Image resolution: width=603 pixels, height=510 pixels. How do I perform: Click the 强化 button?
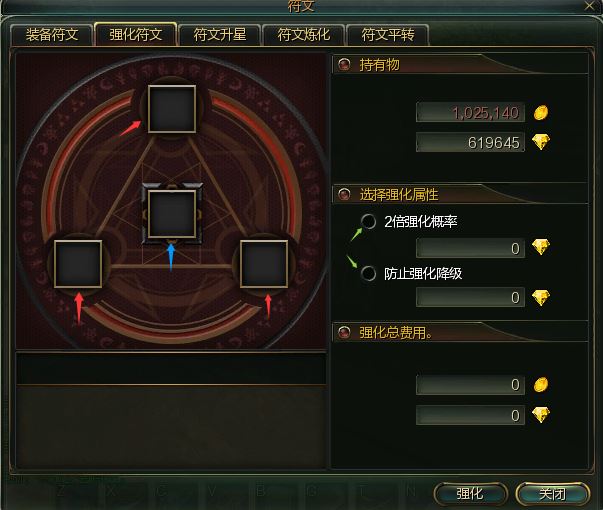click(470, 494)
